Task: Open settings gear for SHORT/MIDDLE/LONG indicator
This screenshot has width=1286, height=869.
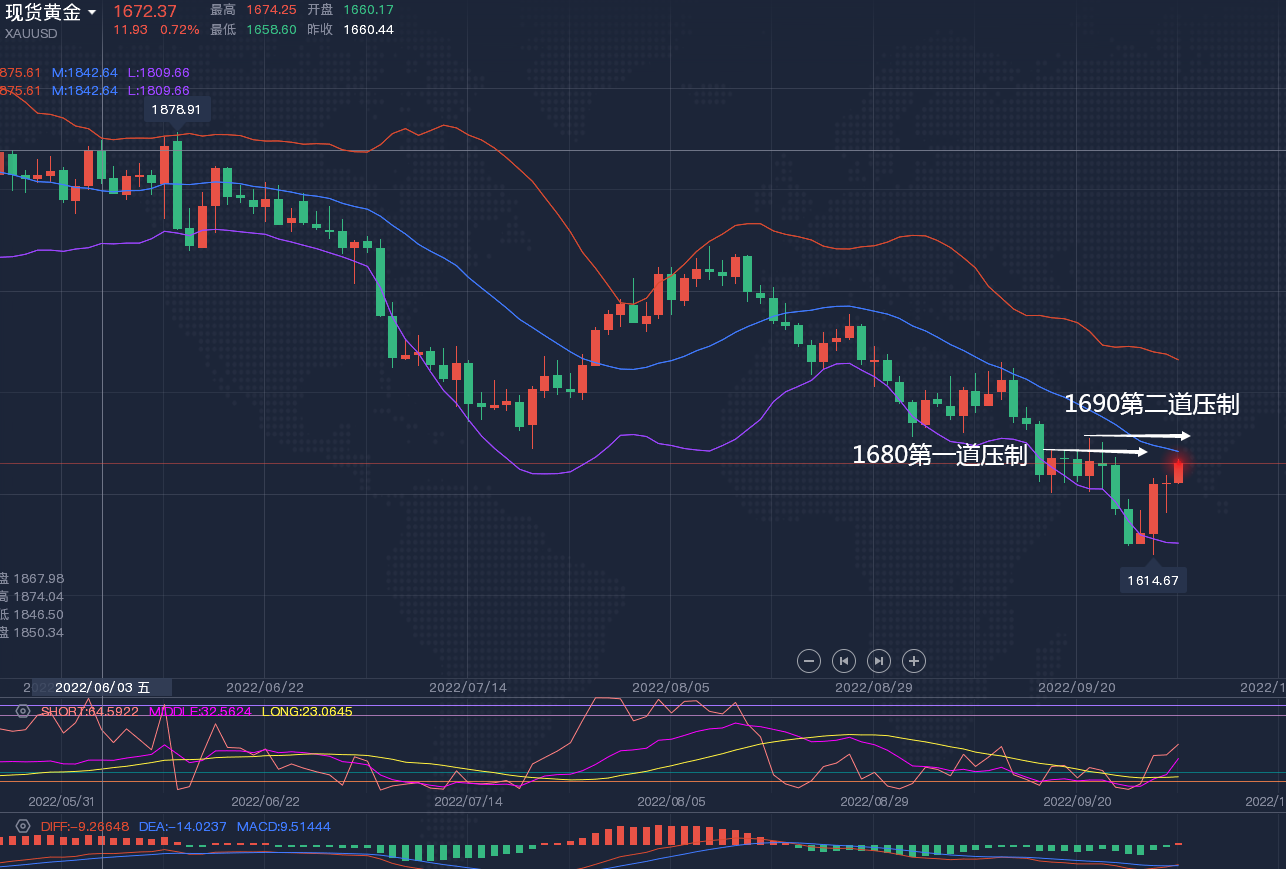Action: coord(23,711)
